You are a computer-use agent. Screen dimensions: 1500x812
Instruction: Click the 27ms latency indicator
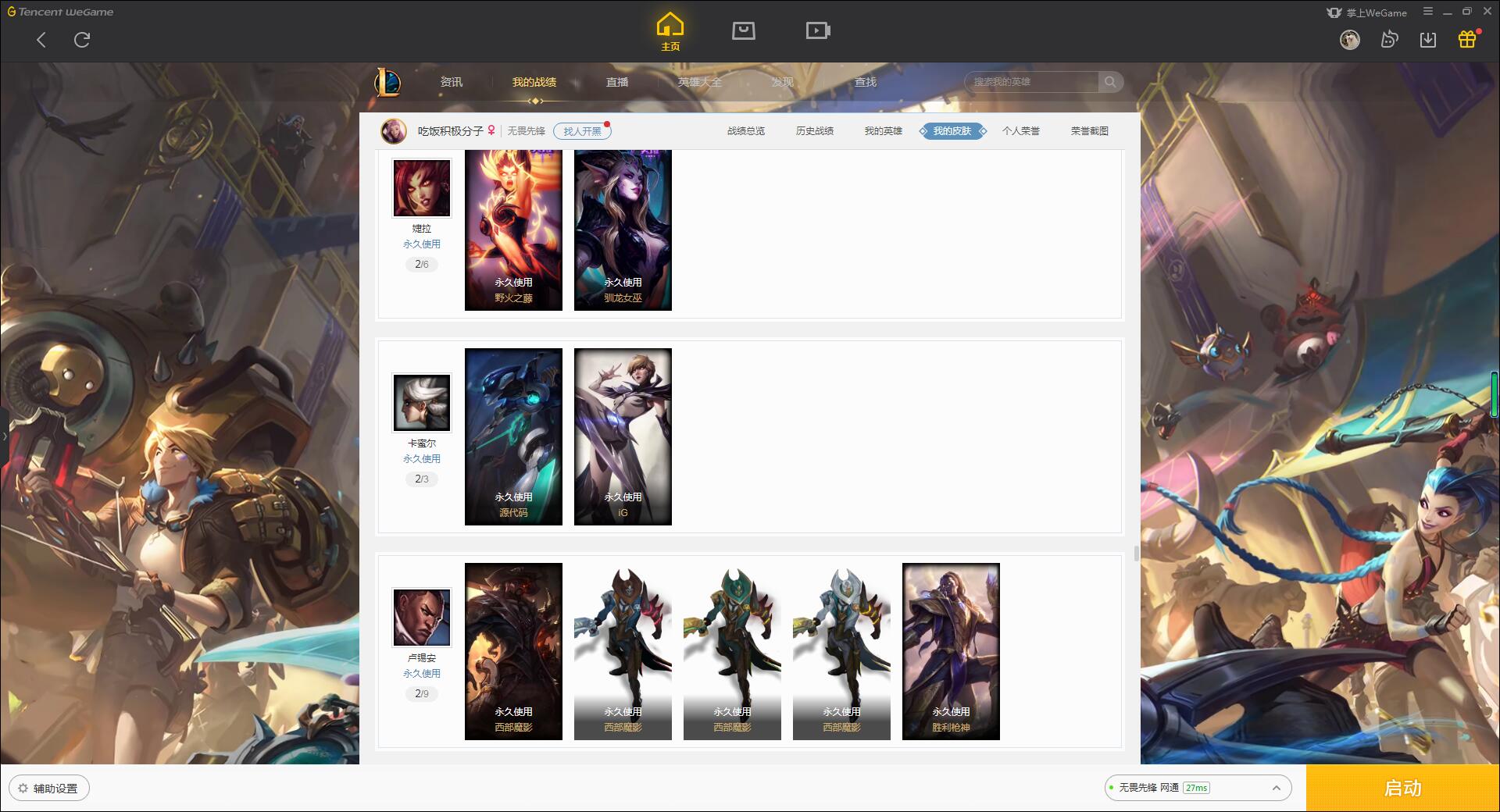pos(1196,788)
